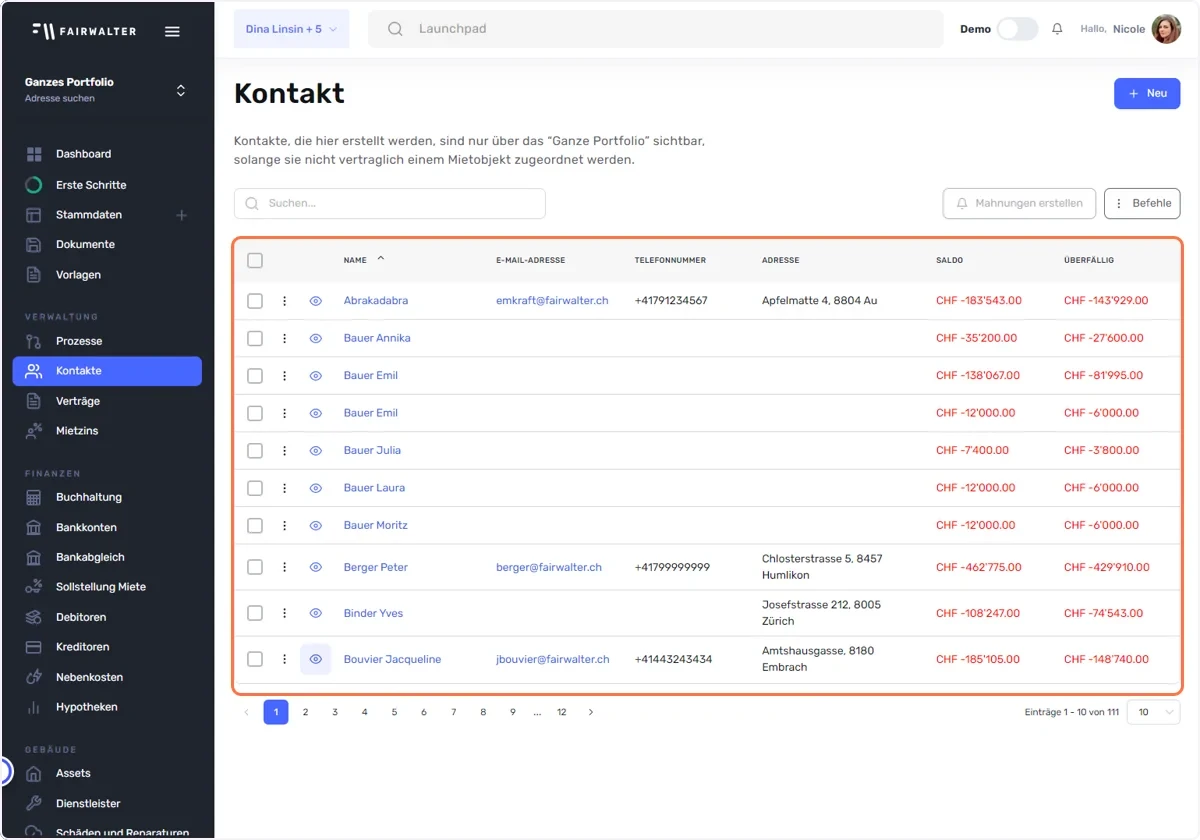Click email emkraft@fairwalter.ch
The height and width of the screenshot is (840, 1200).
[x=552, y=300]
